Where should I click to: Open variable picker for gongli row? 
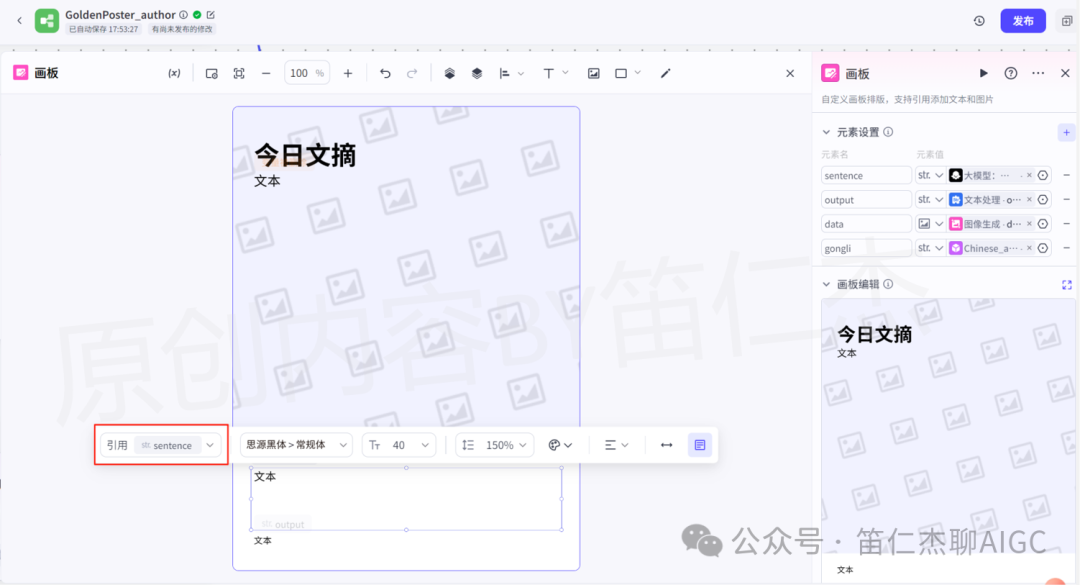click(1043, 247)
